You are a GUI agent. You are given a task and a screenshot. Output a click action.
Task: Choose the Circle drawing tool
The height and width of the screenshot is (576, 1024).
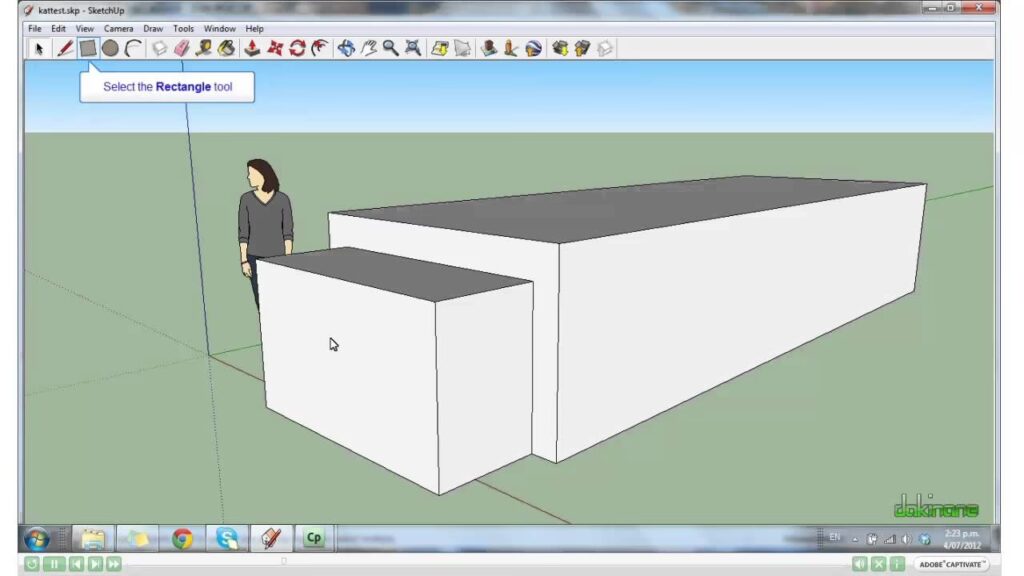(110, 47)
